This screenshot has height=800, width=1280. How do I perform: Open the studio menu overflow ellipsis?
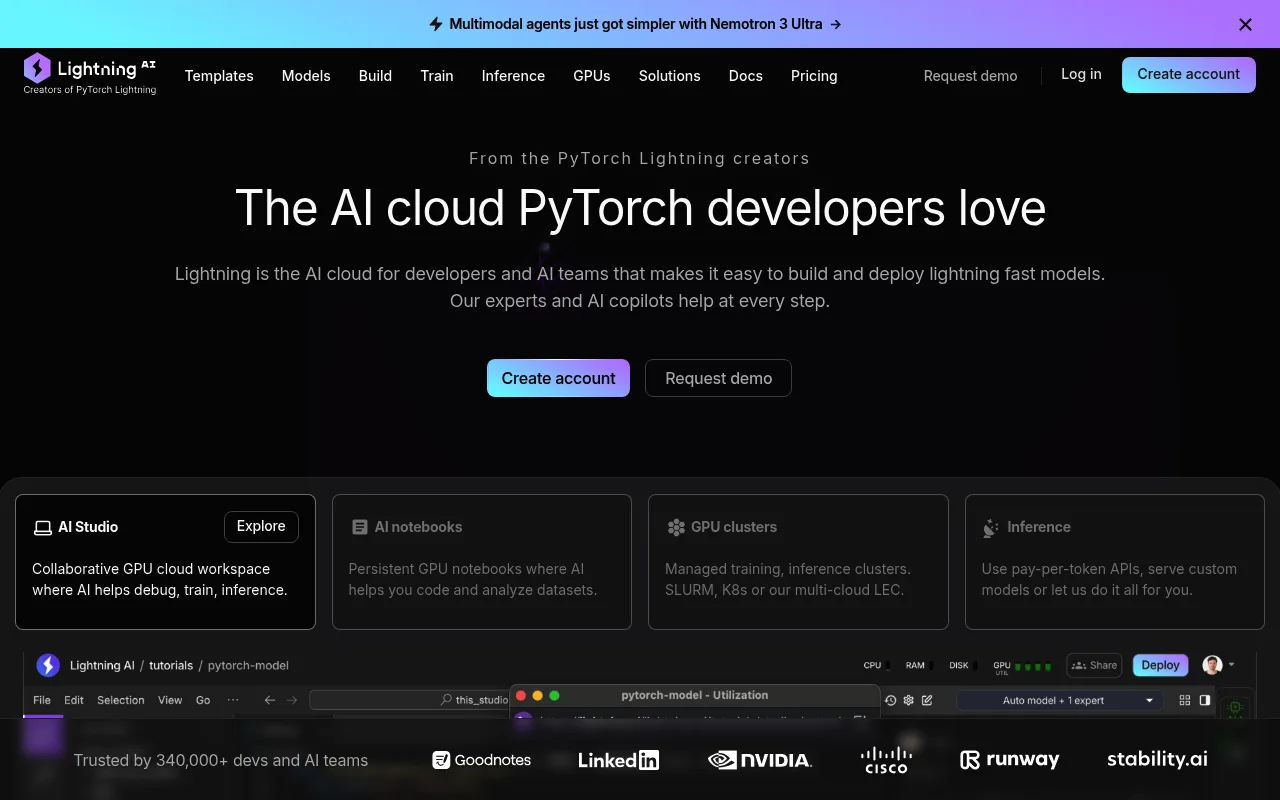pyautogui.click(x=233, y=700)
